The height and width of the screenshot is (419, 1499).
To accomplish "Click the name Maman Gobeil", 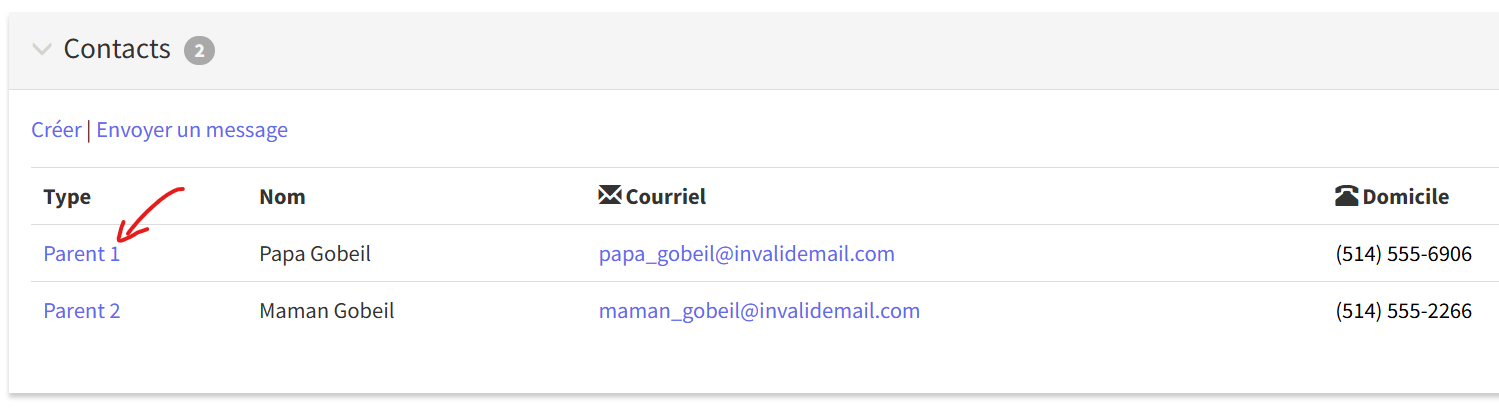I will [x=327, y=311].
